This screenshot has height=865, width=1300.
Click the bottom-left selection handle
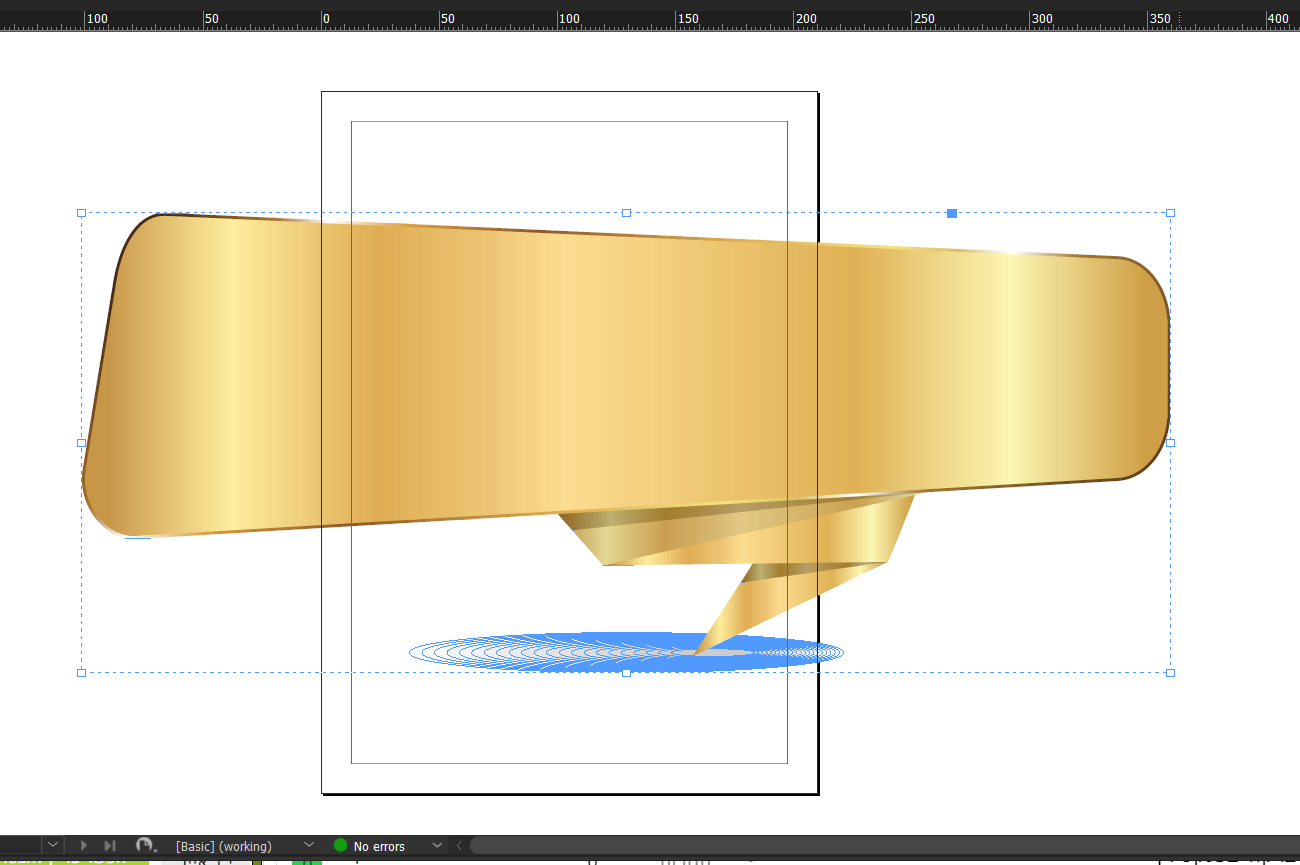(82, 673)
